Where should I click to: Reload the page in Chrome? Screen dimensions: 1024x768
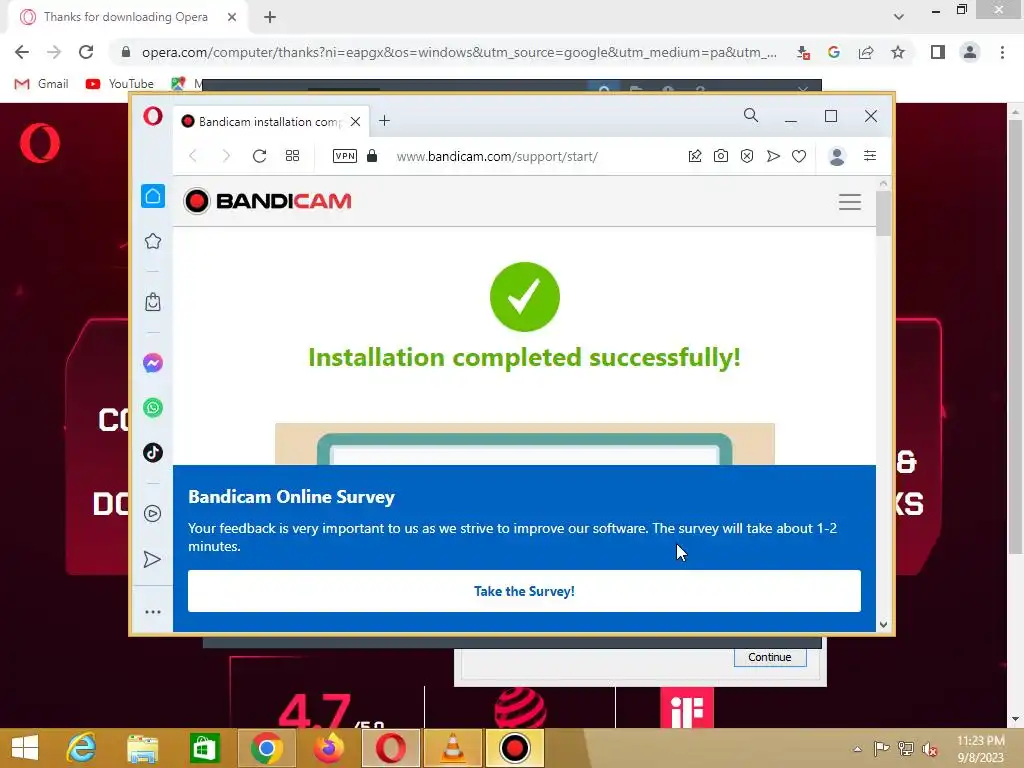(x=86, y=52)
